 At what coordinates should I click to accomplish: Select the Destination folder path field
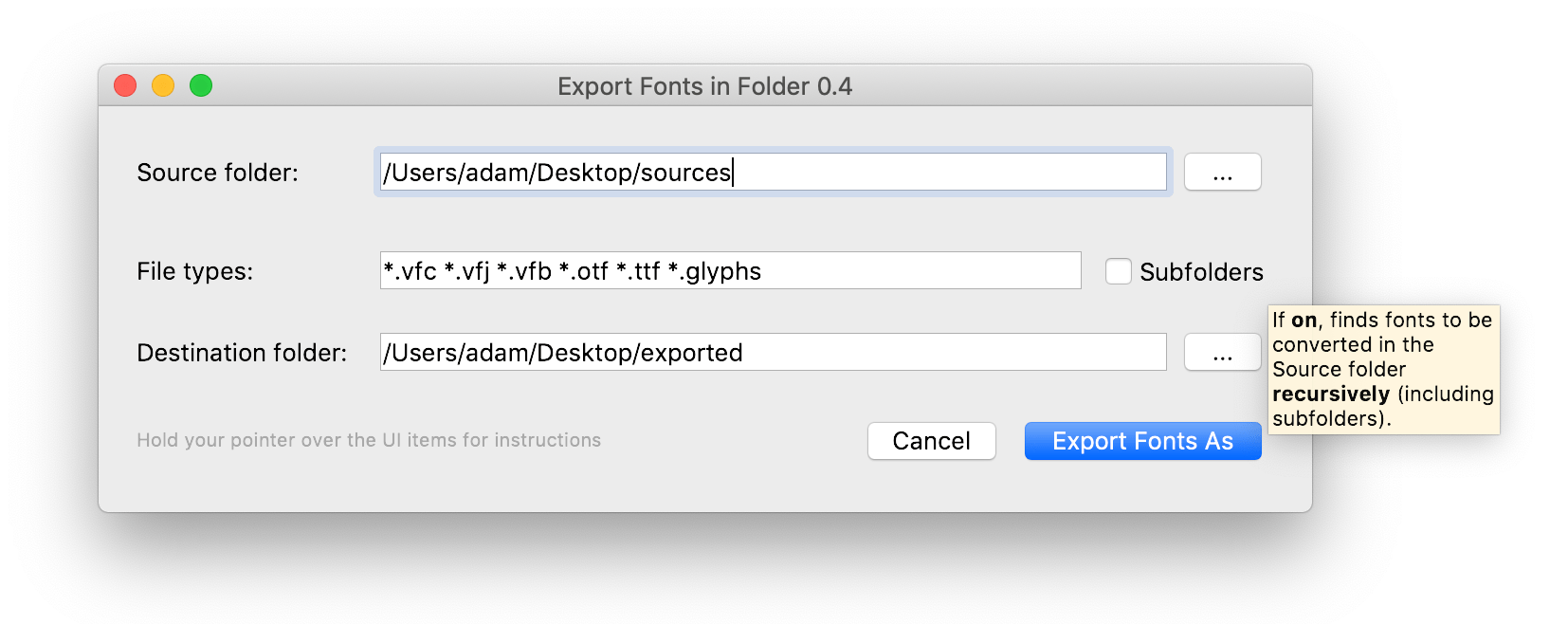tap(774, 352)
